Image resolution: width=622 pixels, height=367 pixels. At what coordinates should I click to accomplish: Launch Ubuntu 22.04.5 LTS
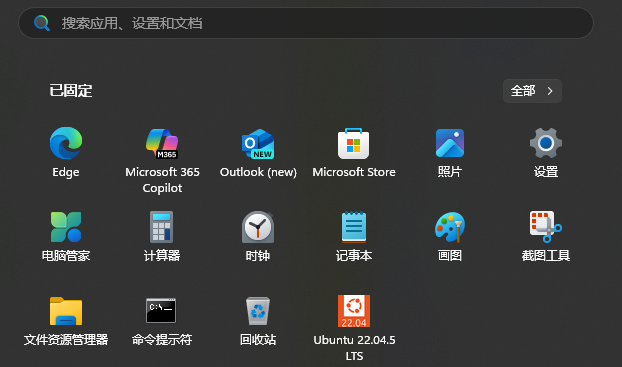click(354, 311)
